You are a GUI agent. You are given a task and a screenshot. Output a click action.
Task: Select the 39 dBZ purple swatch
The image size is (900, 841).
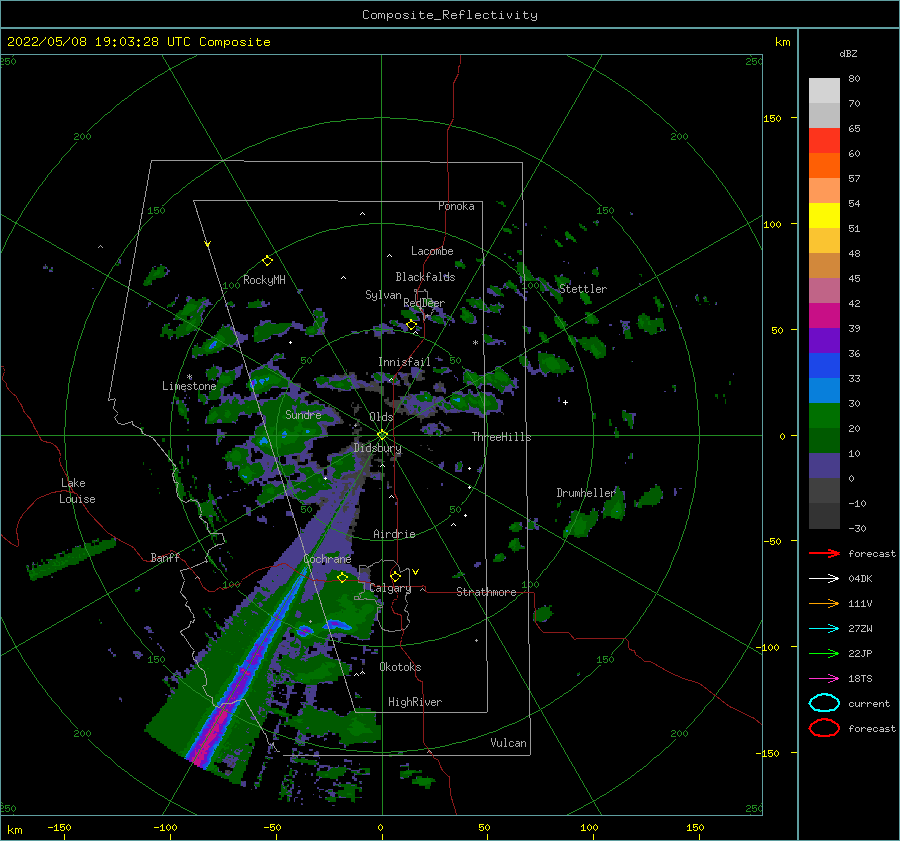tap(824, 340)
